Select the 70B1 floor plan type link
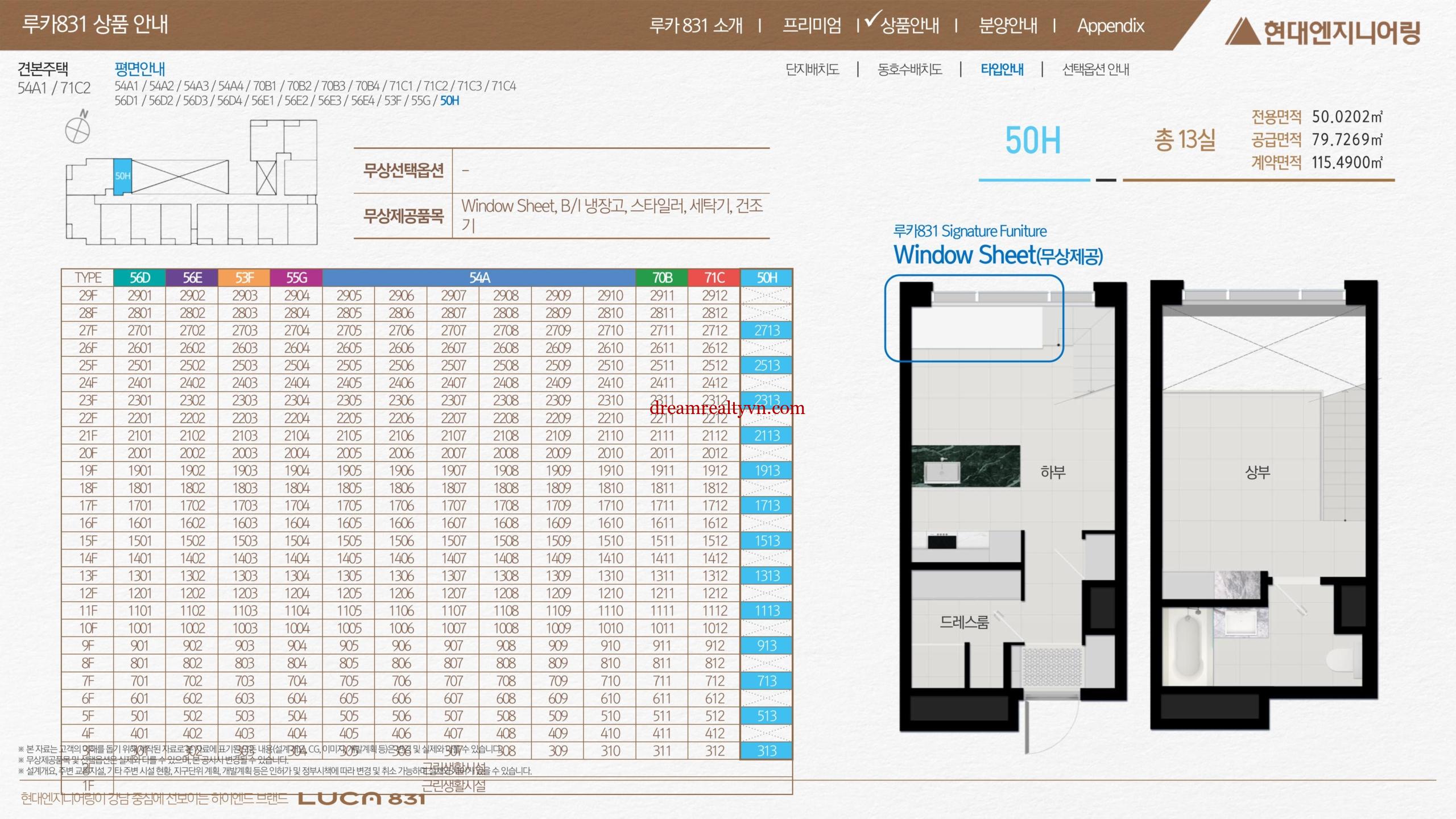Screen dimensions: 1456x819 [x=264, y=86]
